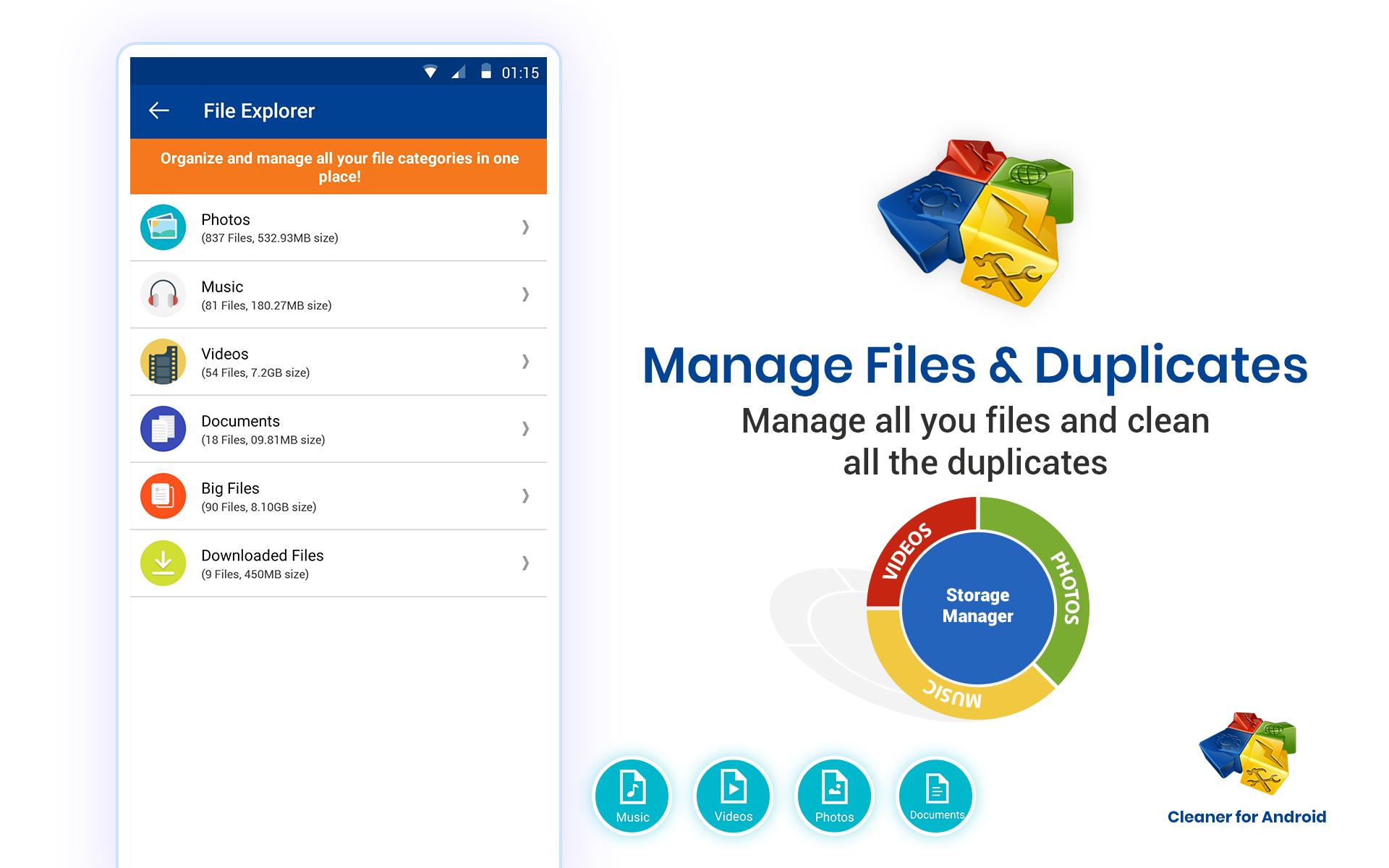
Task: Click the Photos round teal badge
Action: click(x=834, y=796)
